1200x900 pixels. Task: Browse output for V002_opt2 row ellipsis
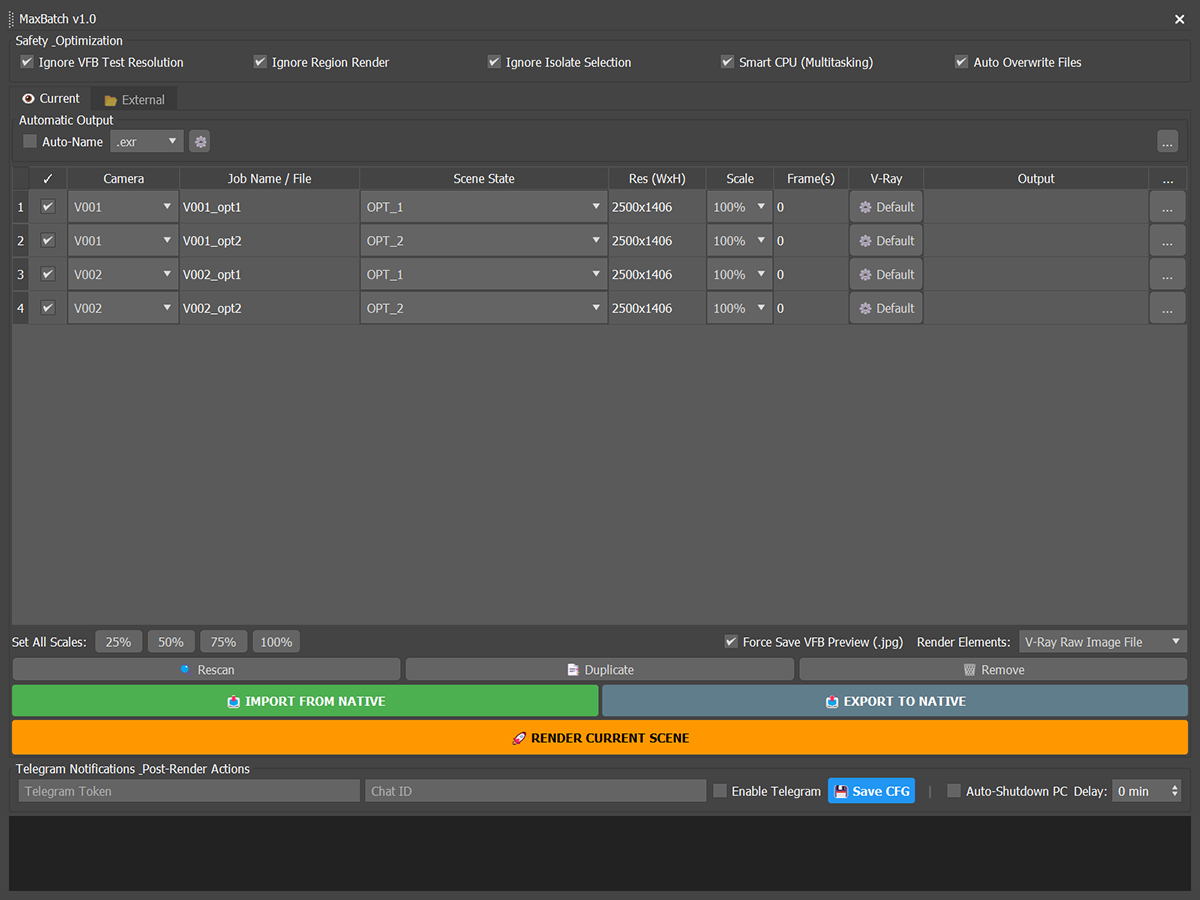coord(1167,308)
